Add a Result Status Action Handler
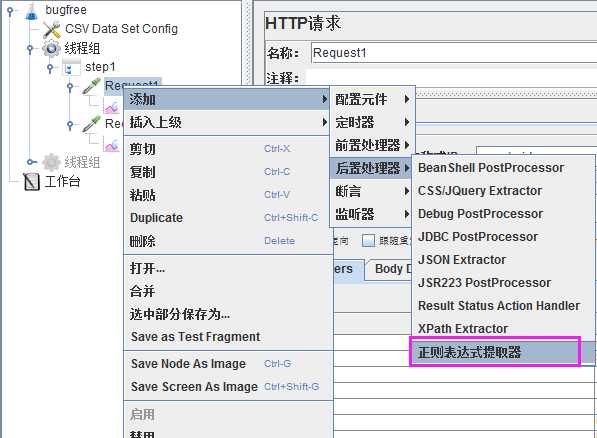Image resolution: width=597 pixels, height=438 pixels. coord(503,305)
